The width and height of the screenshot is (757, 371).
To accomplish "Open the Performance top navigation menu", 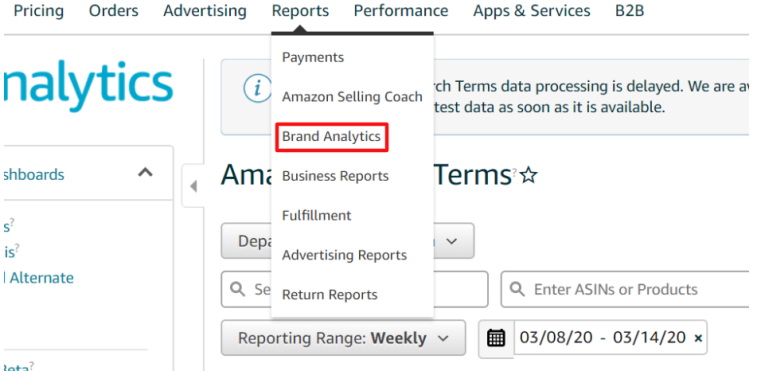I will point(401,11).
